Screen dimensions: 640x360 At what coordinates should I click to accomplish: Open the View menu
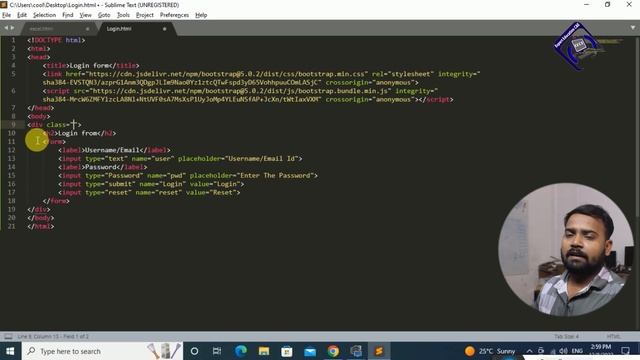(85, 15)
